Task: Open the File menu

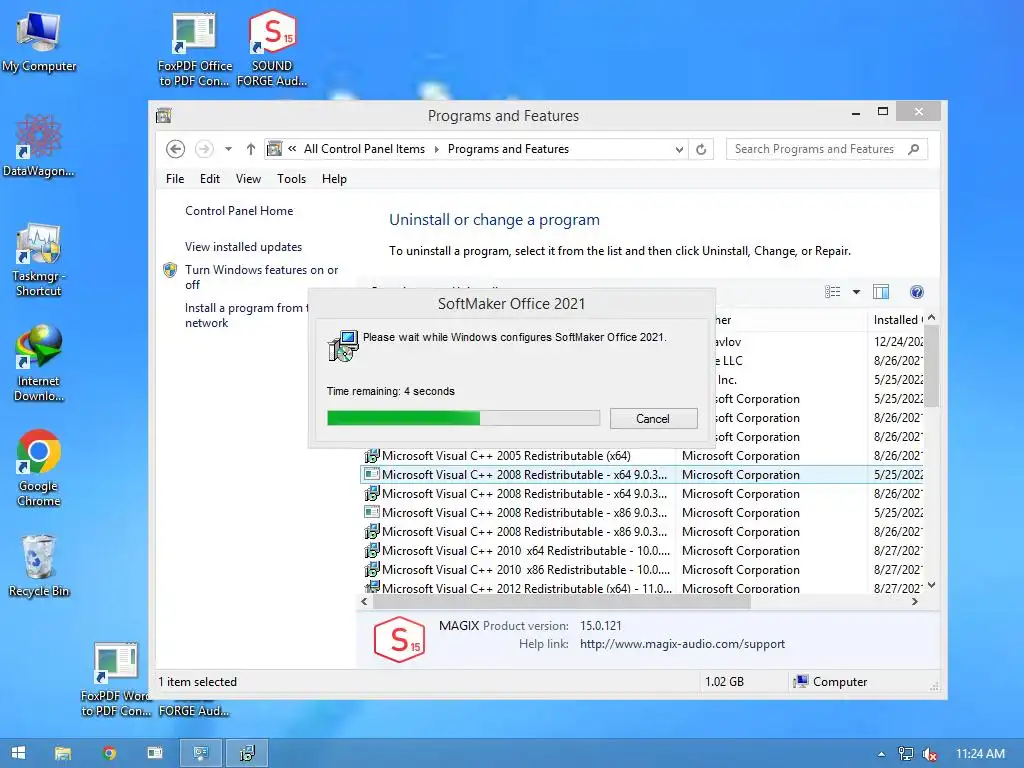Action: tap(175, 179)
